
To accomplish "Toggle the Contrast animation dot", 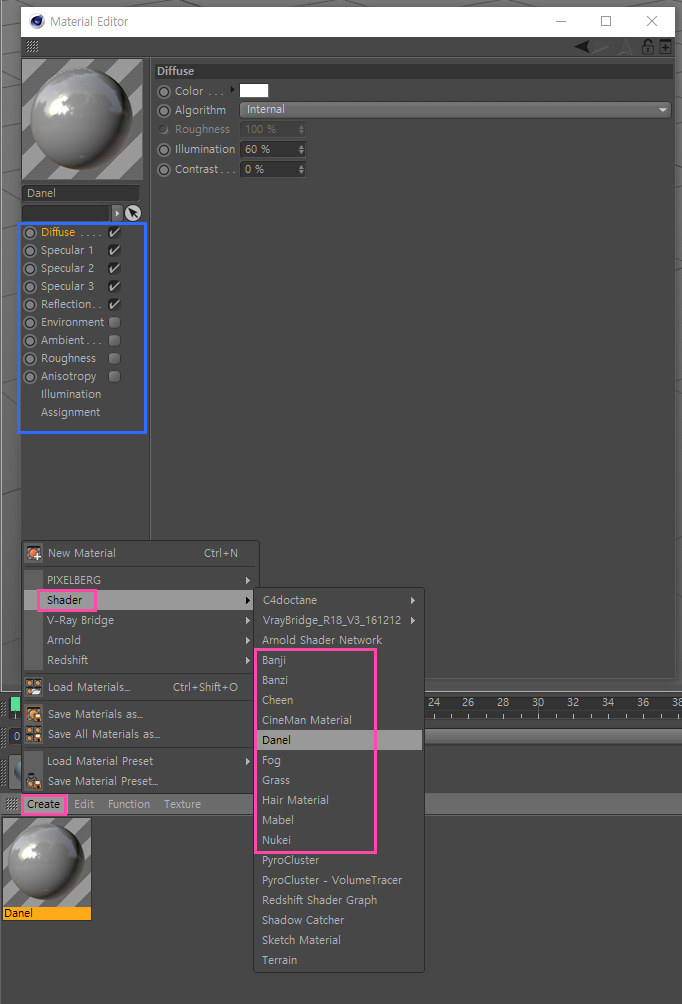I will point(164,170).
